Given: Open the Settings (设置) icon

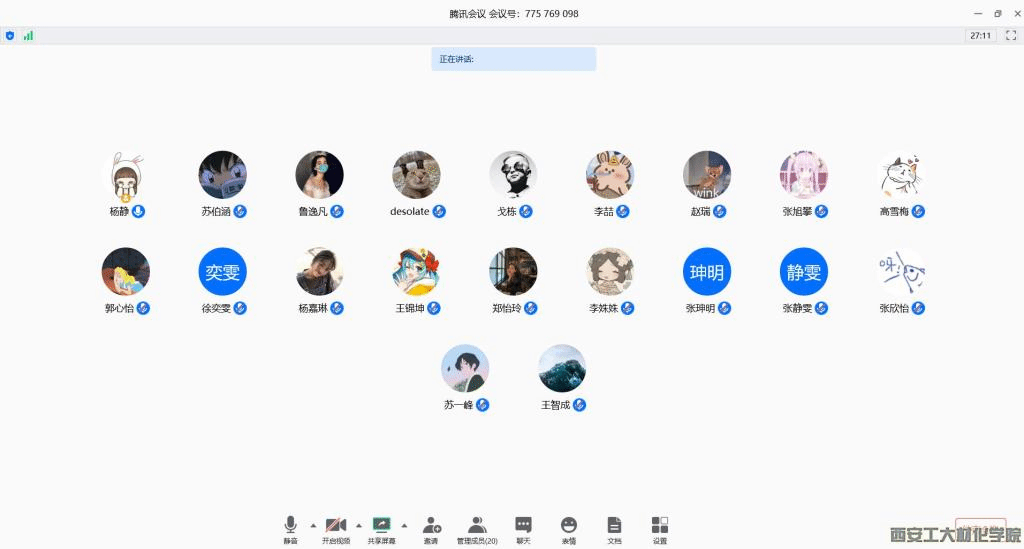Looking at the screenshot, I should pos(660,527).
